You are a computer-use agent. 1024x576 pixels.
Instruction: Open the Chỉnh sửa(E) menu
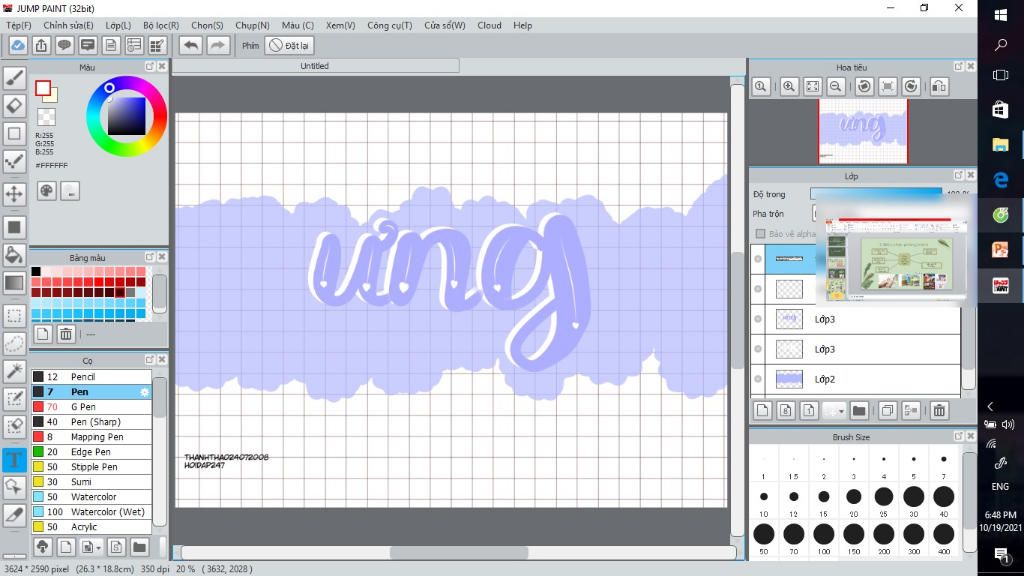click(x=69, y=25)
